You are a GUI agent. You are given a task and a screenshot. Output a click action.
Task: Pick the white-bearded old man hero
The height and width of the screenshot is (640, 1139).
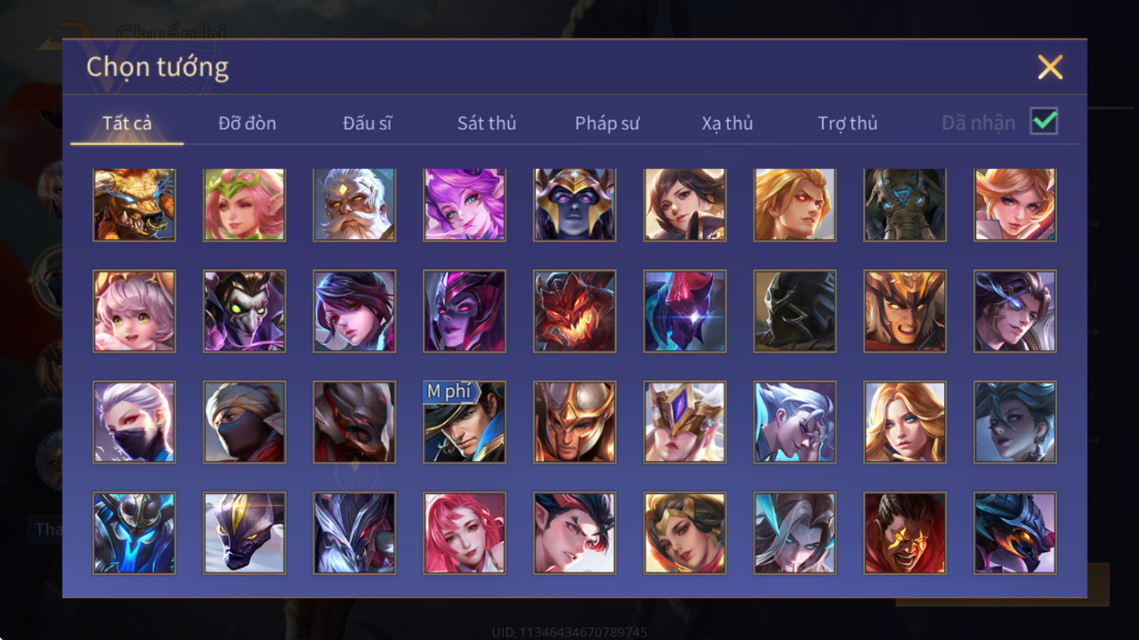(354, 205)
